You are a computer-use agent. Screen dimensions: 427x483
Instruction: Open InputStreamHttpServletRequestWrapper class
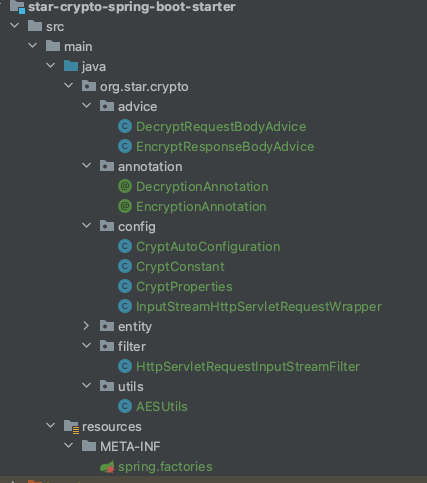coord(259,307)
